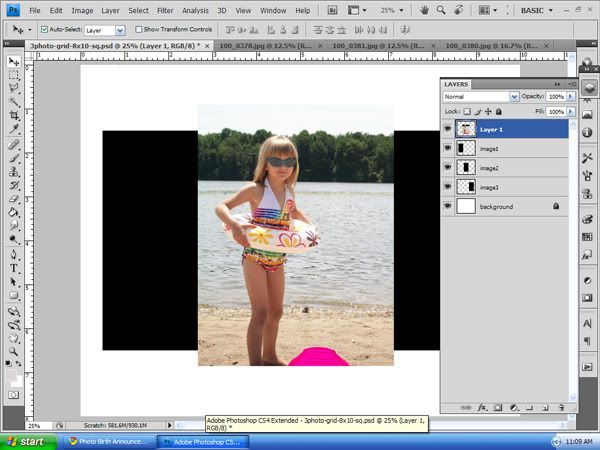Open the Filter menu
600x450 pixels.
(165, 11)
